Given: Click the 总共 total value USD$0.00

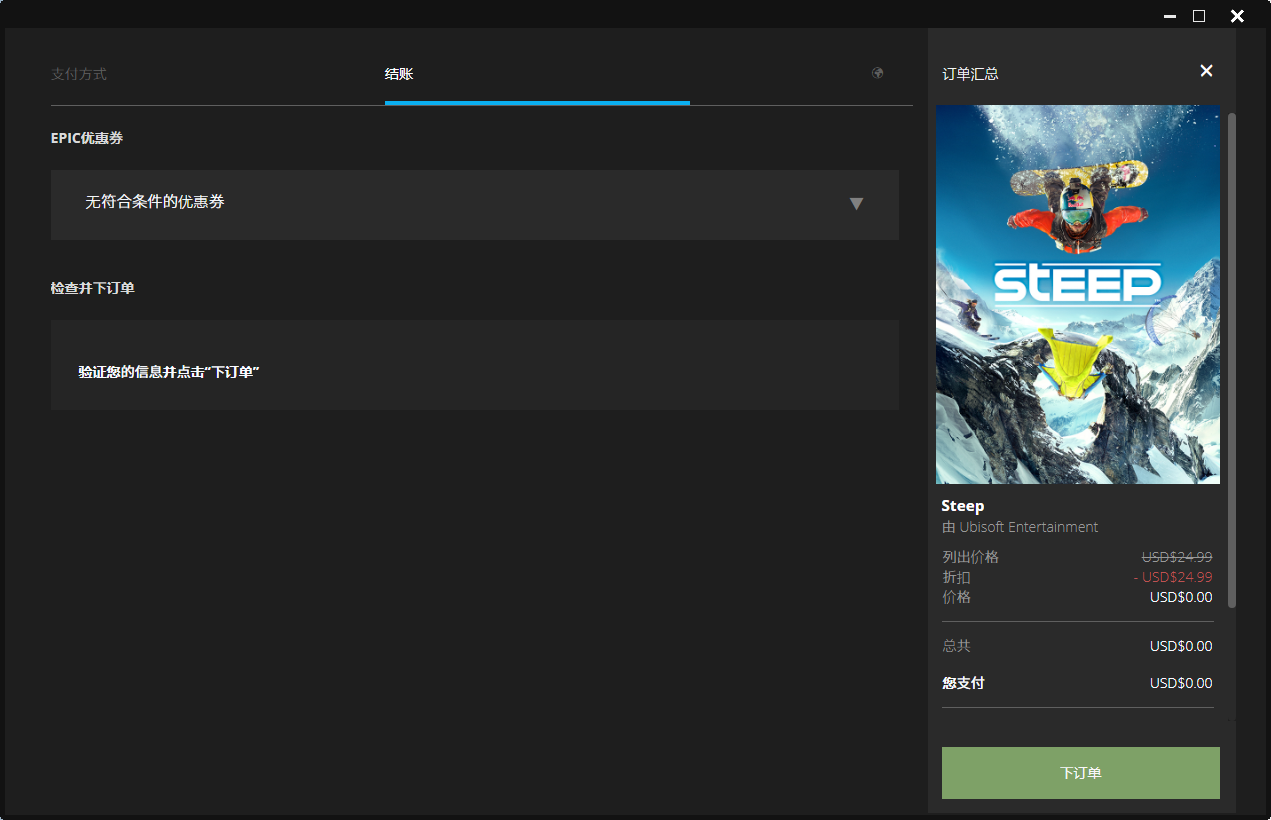Looking at the screenshot, I should (1181, 646).
